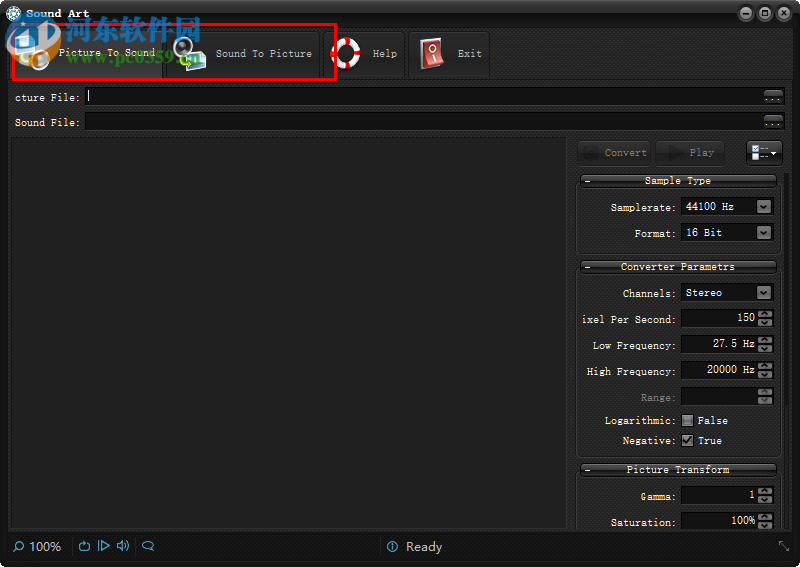Click the resize grip icon at window corner
The width and height of the screenshot is (800, 567).
pyautogui.click(x=784, y=546)
